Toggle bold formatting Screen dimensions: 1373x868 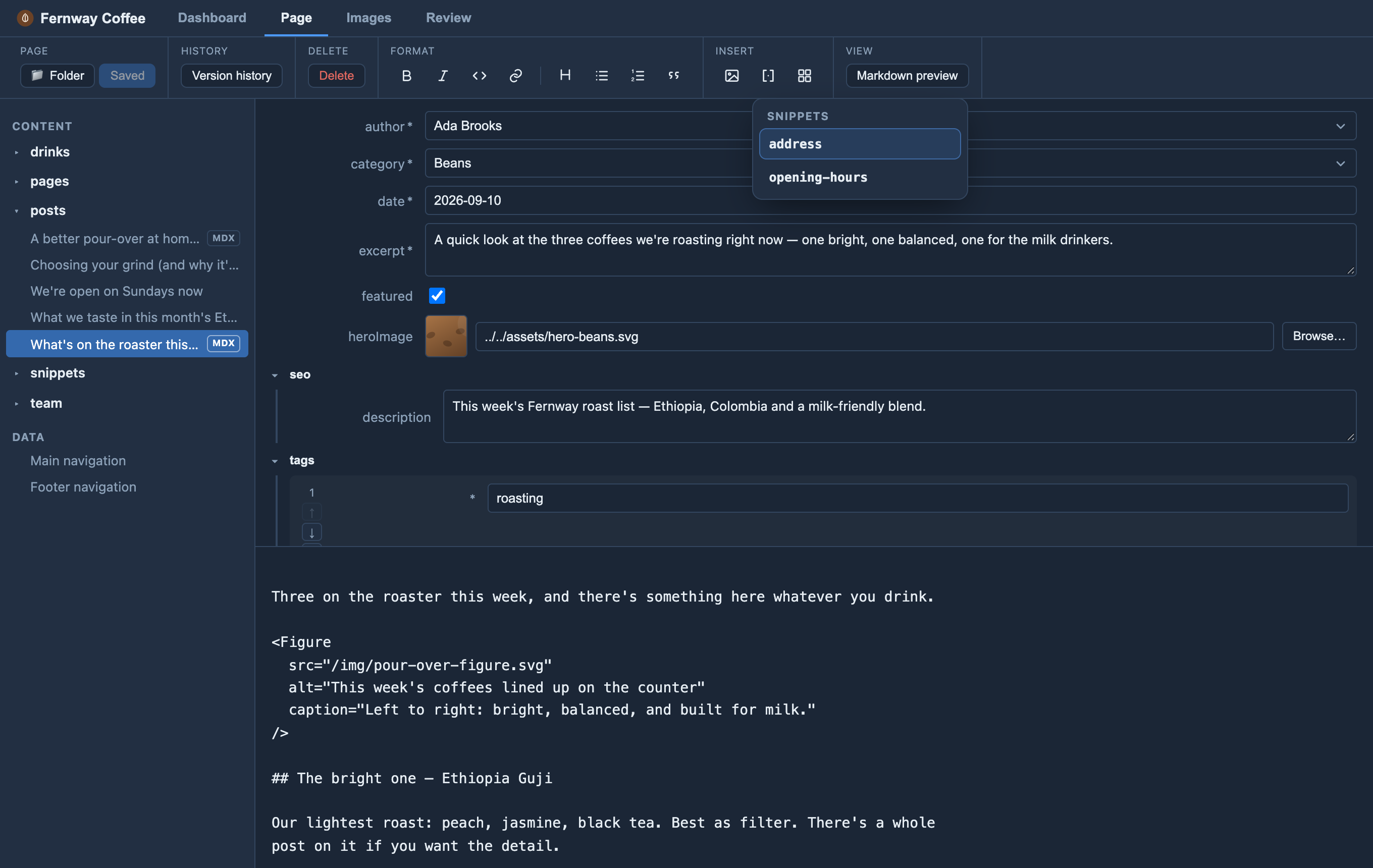click(406, 75)
